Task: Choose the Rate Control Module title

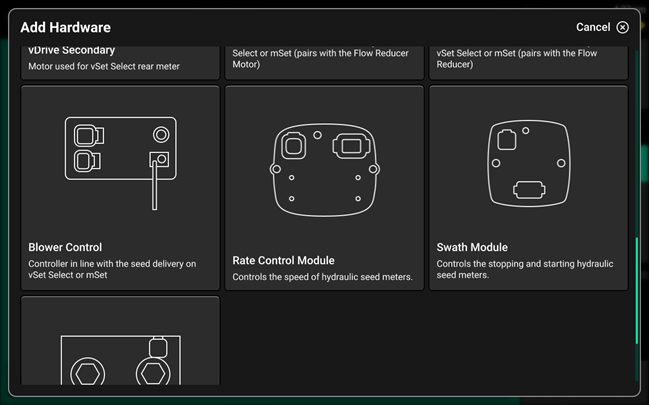Action: click(x=284, y=260)
